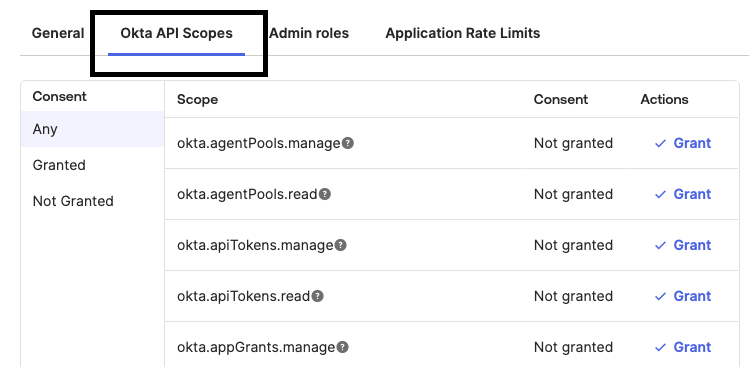
Task: Click the Actions column header
Action: (x=664, y=99)
